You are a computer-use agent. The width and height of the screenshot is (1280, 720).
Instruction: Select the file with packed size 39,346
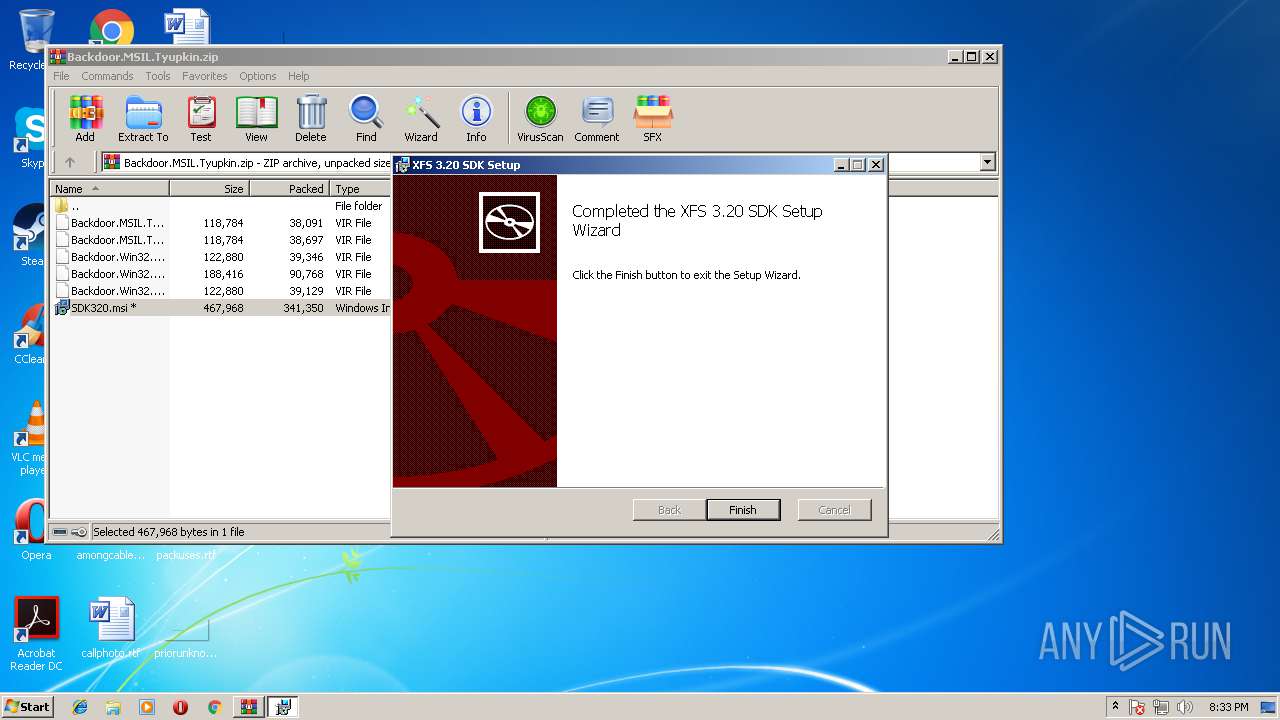(x=222, y=257)
